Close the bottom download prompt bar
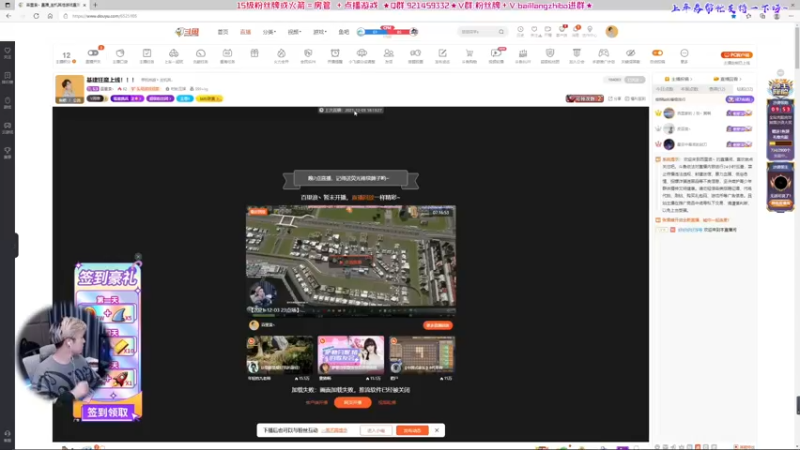This screenshot has height=450, width=800. tap(436, 430)
